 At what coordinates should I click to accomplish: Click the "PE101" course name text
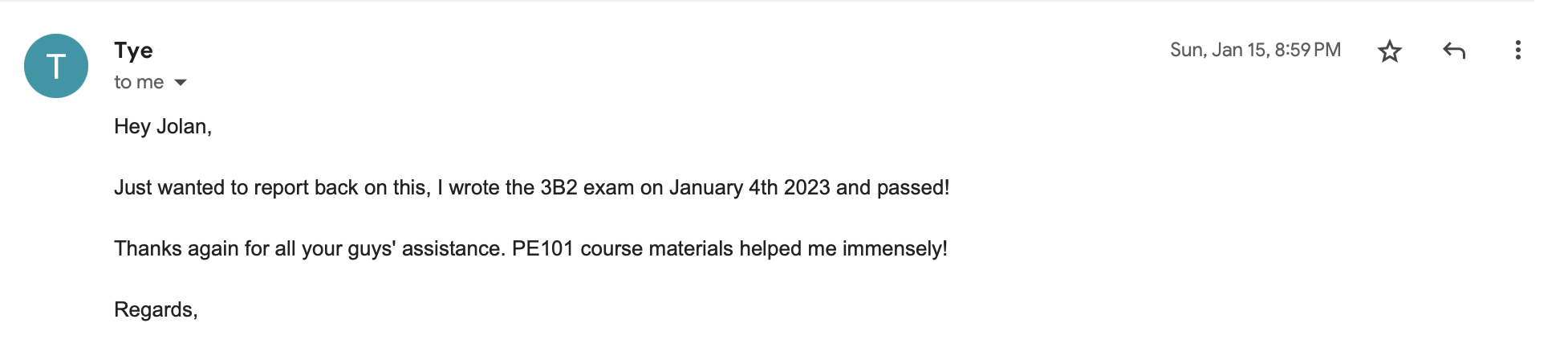tap(542, 249)
